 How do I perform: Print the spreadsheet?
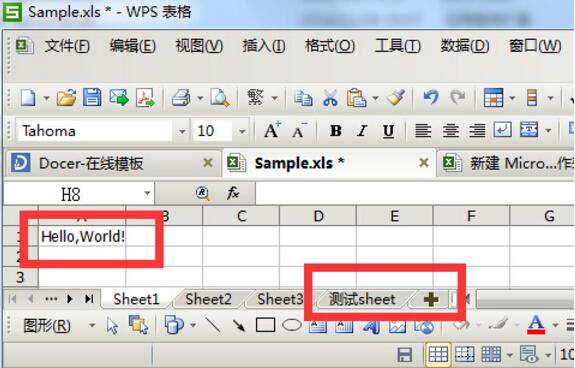pyautogui.click(x=182, y=98)
